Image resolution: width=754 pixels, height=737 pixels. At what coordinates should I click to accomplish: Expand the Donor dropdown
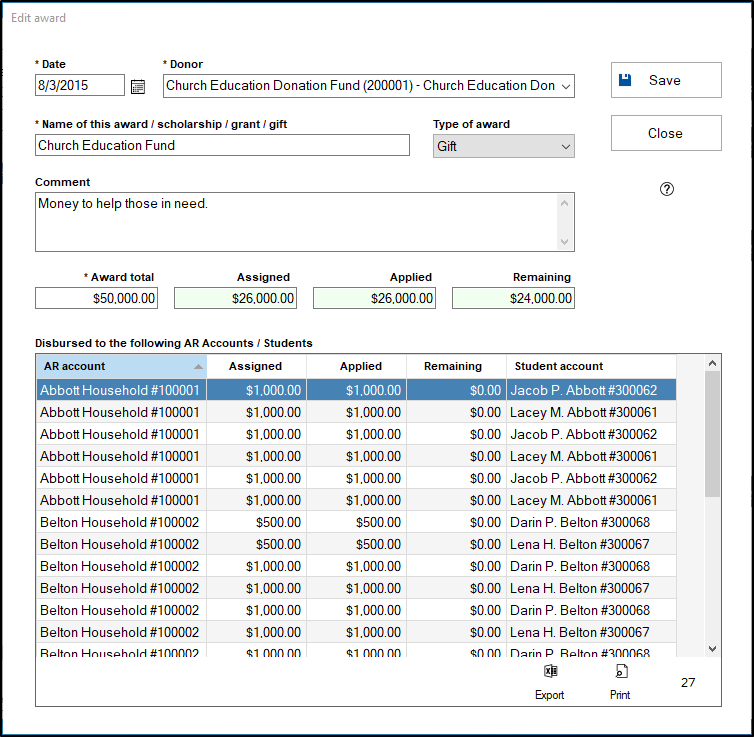tap(566, 86)
